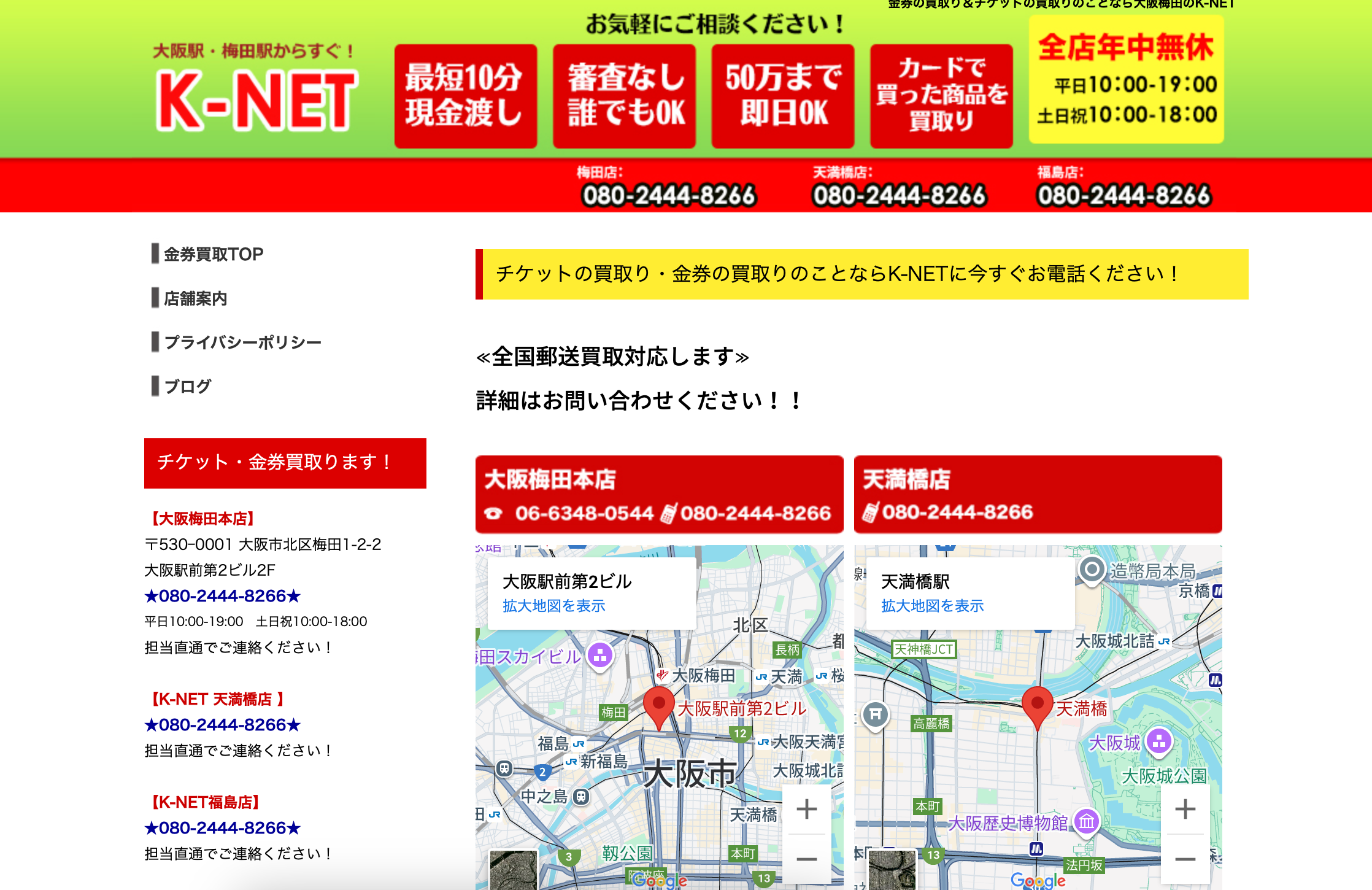This screenshot has height=890, width=1372.
Task: Click the 大阪城 purple landmark icon
Action: click(1159, 741)
